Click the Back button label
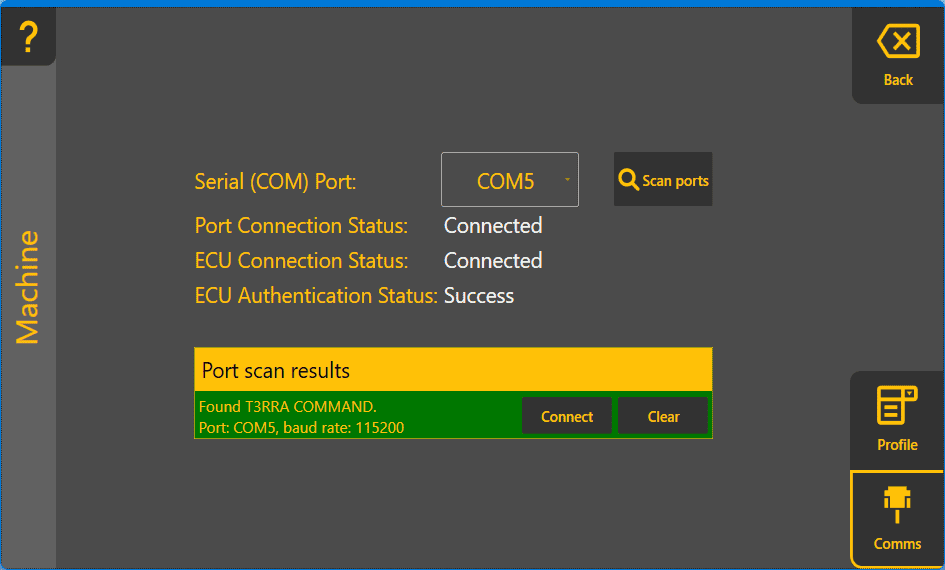The image size is (945, 570). [898, 80]
